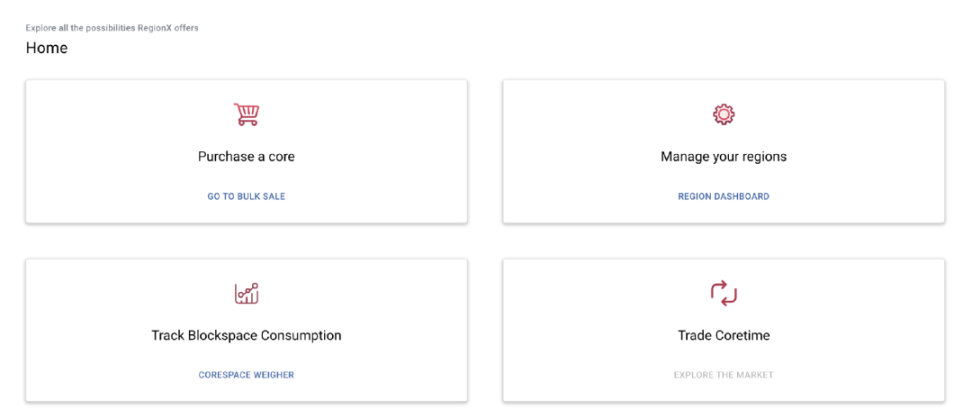Image resolution: width=972 pixels, height=419 pixels.
Task: Click the 'Purchase a core' title text
Action: pos(246,157)
